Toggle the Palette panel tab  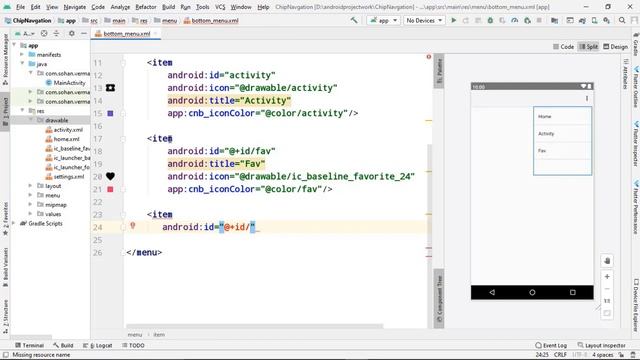point(439,71)
